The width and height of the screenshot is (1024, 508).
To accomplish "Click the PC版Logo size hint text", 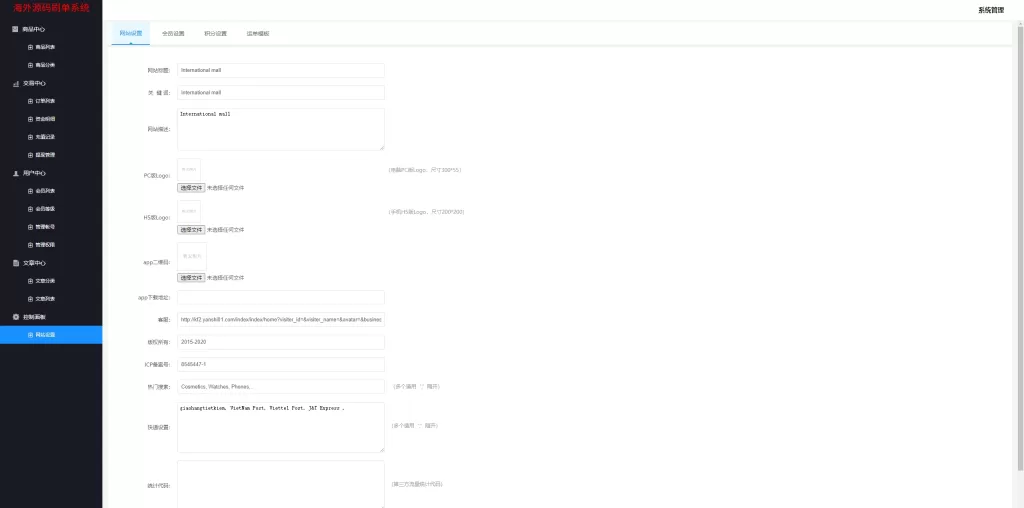I will (x=425, y=170).
